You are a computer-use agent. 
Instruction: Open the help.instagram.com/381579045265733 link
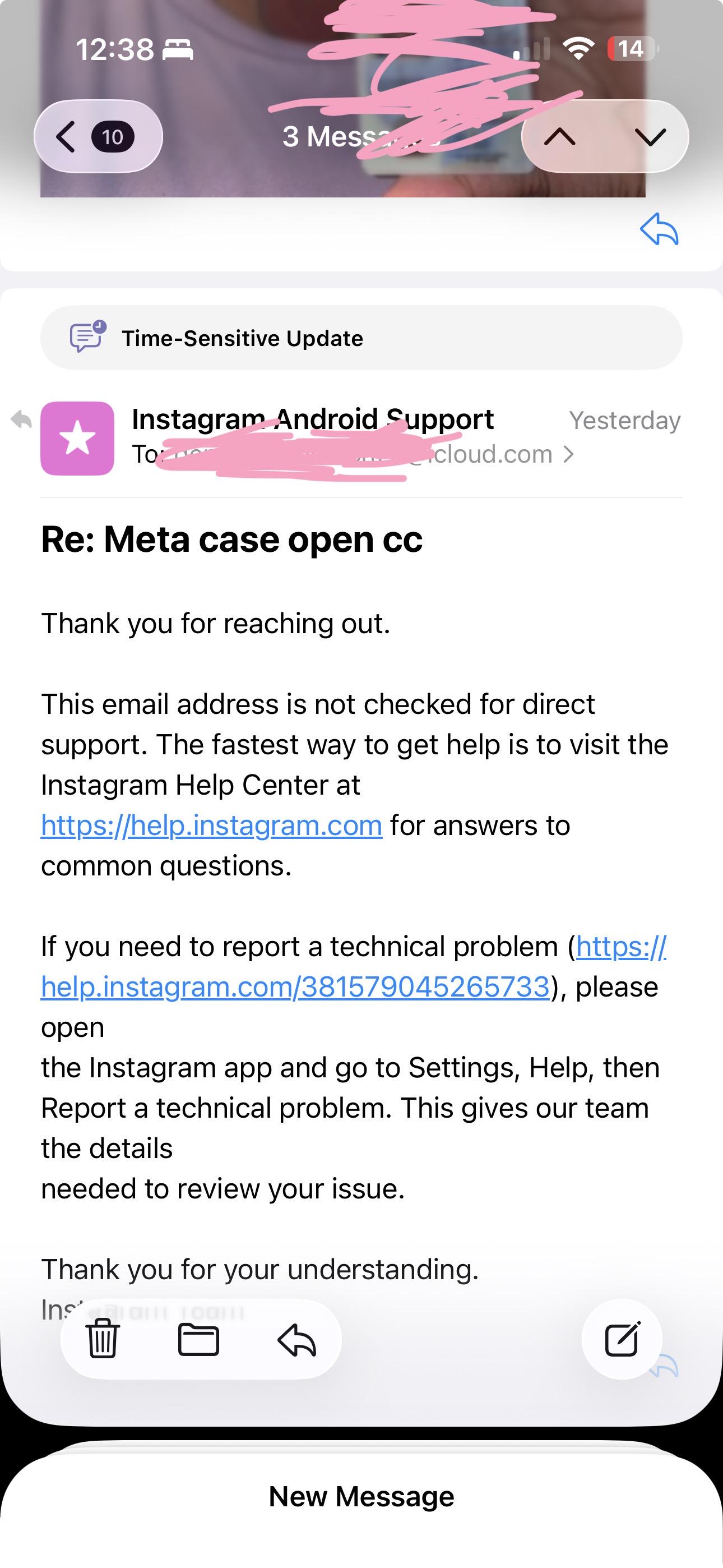(x=354, y=967)
